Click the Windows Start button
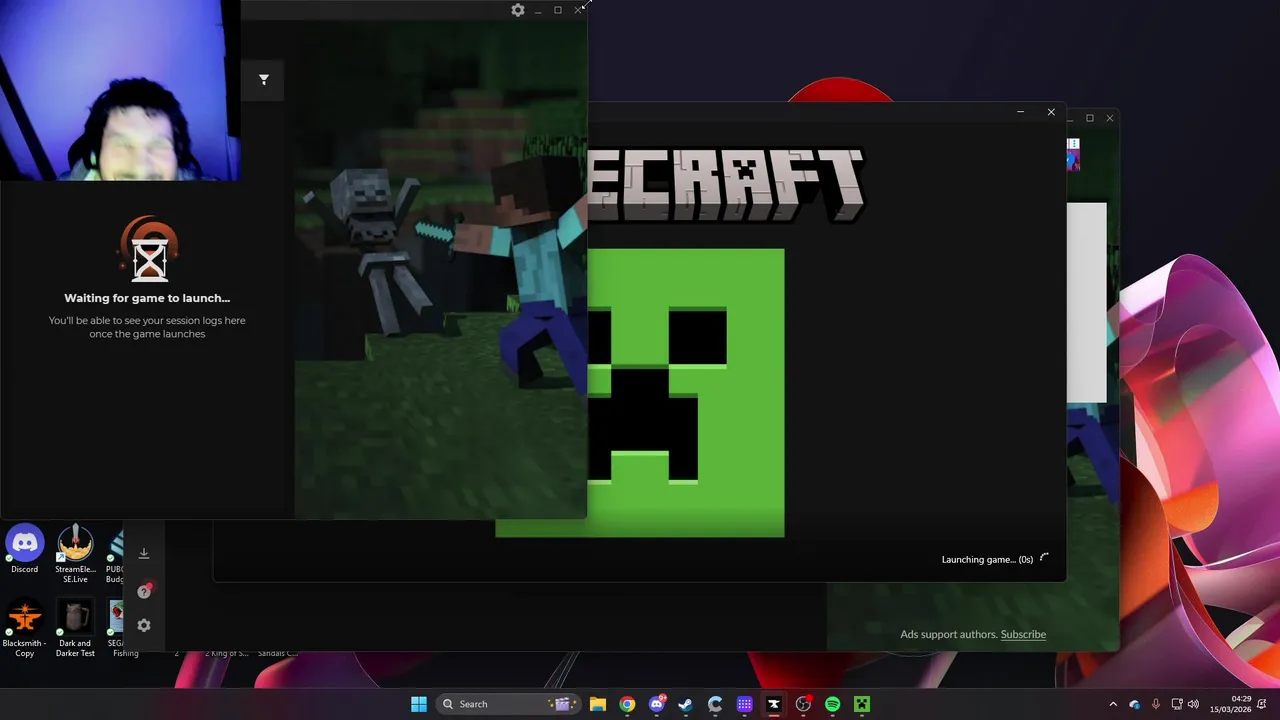 coord(419,704)
